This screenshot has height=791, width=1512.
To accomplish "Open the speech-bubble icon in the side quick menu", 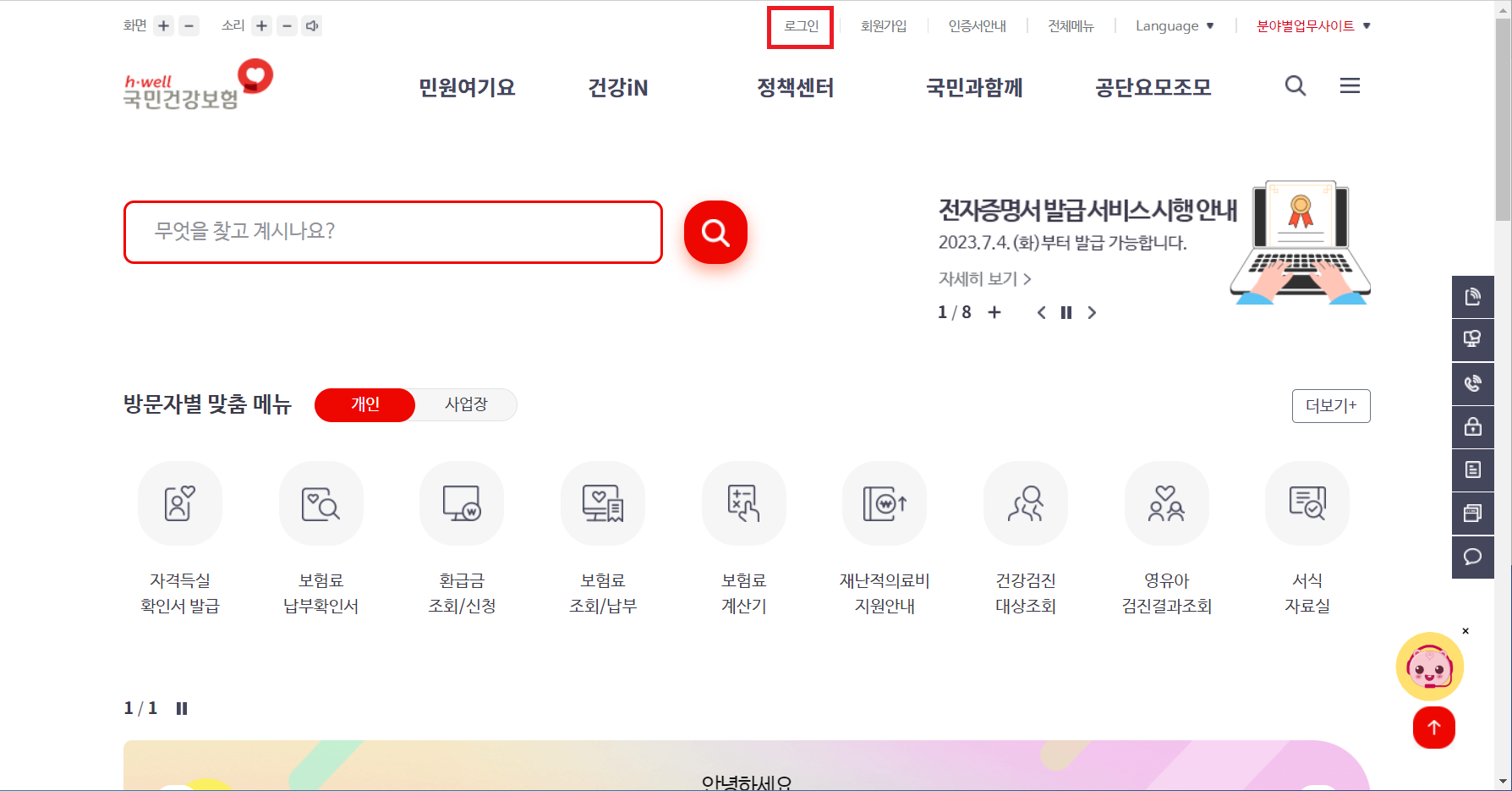I will pos(1473,557).
